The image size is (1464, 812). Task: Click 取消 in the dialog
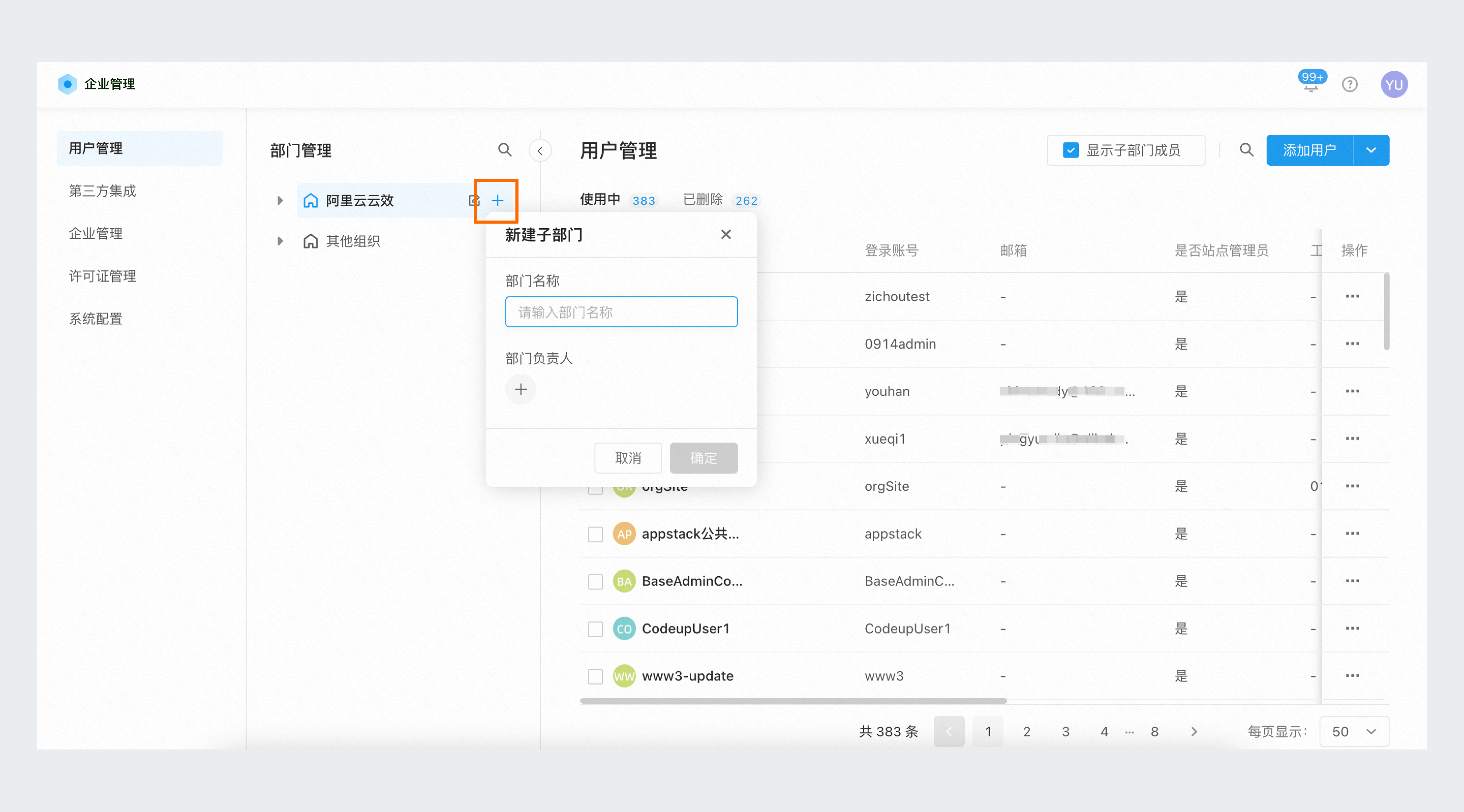pos(628,458)
